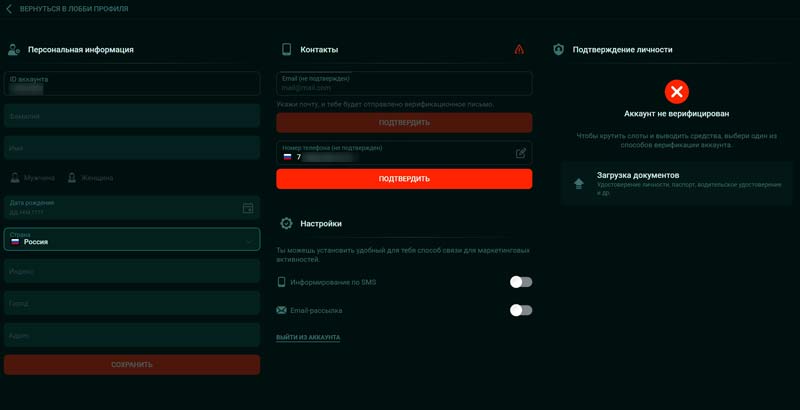Click the red X unverified account icon
The width and height of the screenshot is (800, 410).
pos(677,92)
